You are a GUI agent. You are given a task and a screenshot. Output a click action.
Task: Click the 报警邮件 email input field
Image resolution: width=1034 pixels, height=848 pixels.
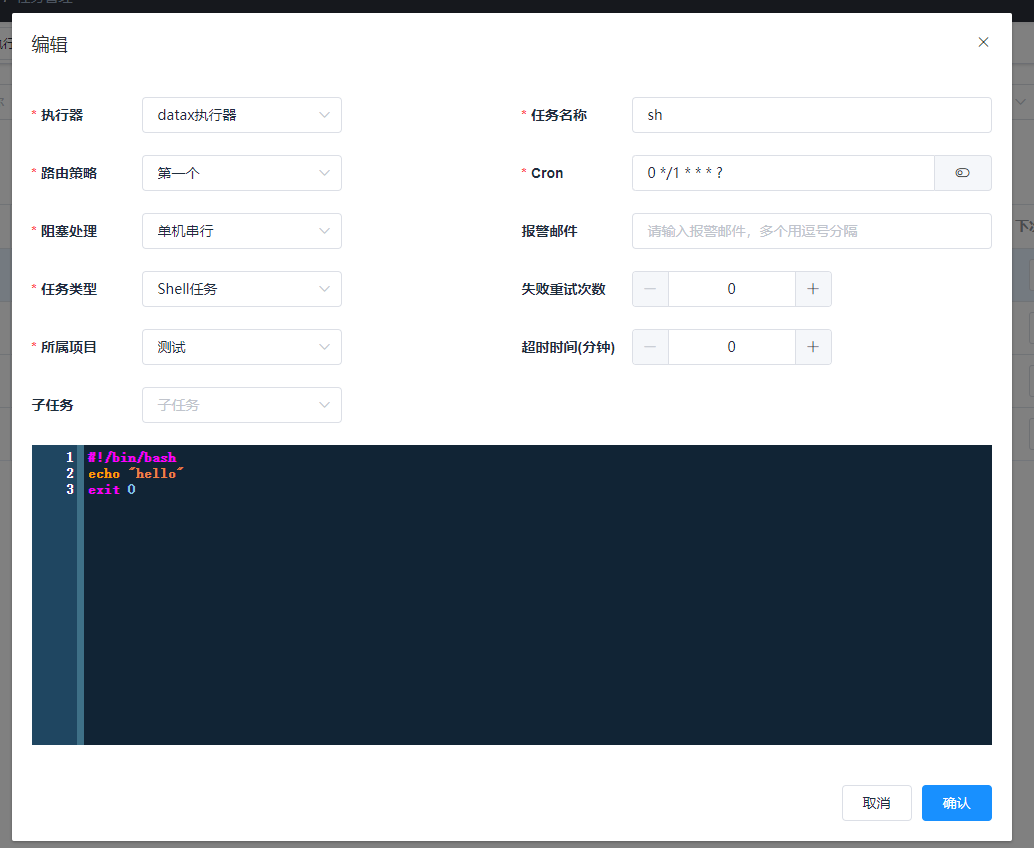810,230
